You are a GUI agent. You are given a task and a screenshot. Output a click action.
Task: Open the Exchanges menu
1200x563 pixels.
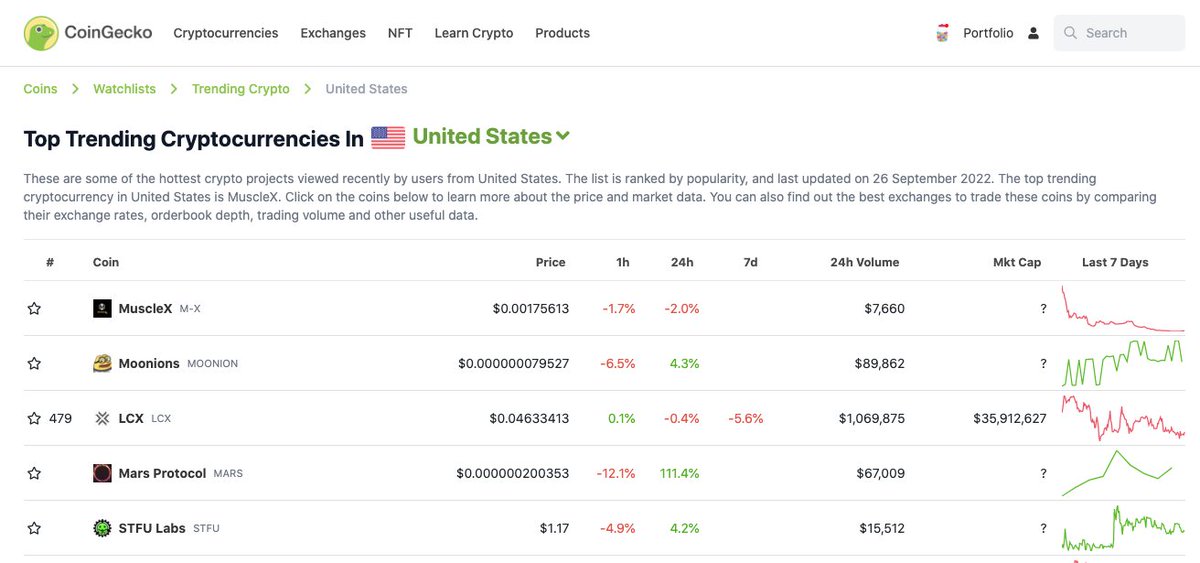click(333, 33)
